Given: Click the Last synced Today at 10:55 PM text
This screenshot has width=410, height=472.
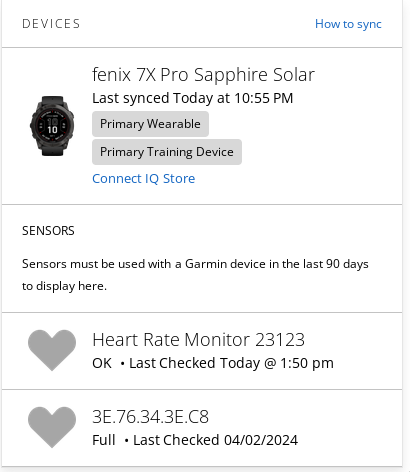Looking at the screenshot, I should point(193,98).
